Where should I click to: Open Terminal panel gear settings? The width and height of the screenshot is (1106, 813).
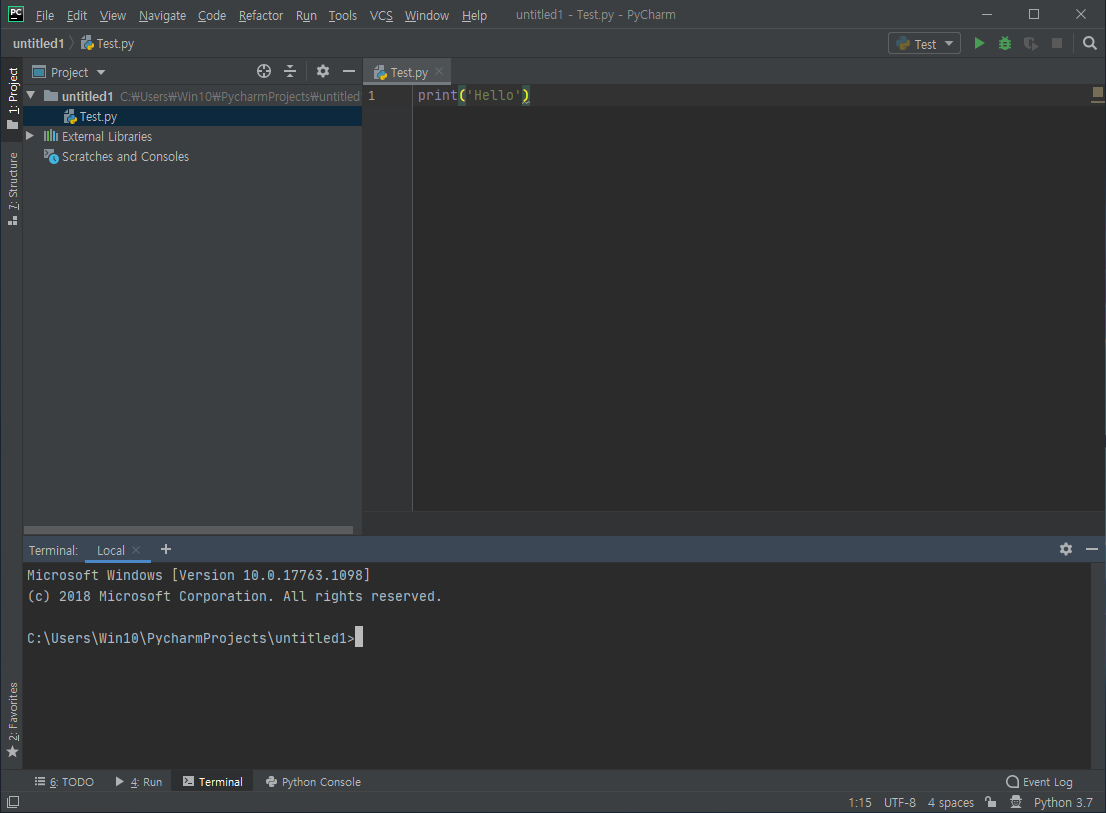pyautogui.click(x=1066, y=549)
